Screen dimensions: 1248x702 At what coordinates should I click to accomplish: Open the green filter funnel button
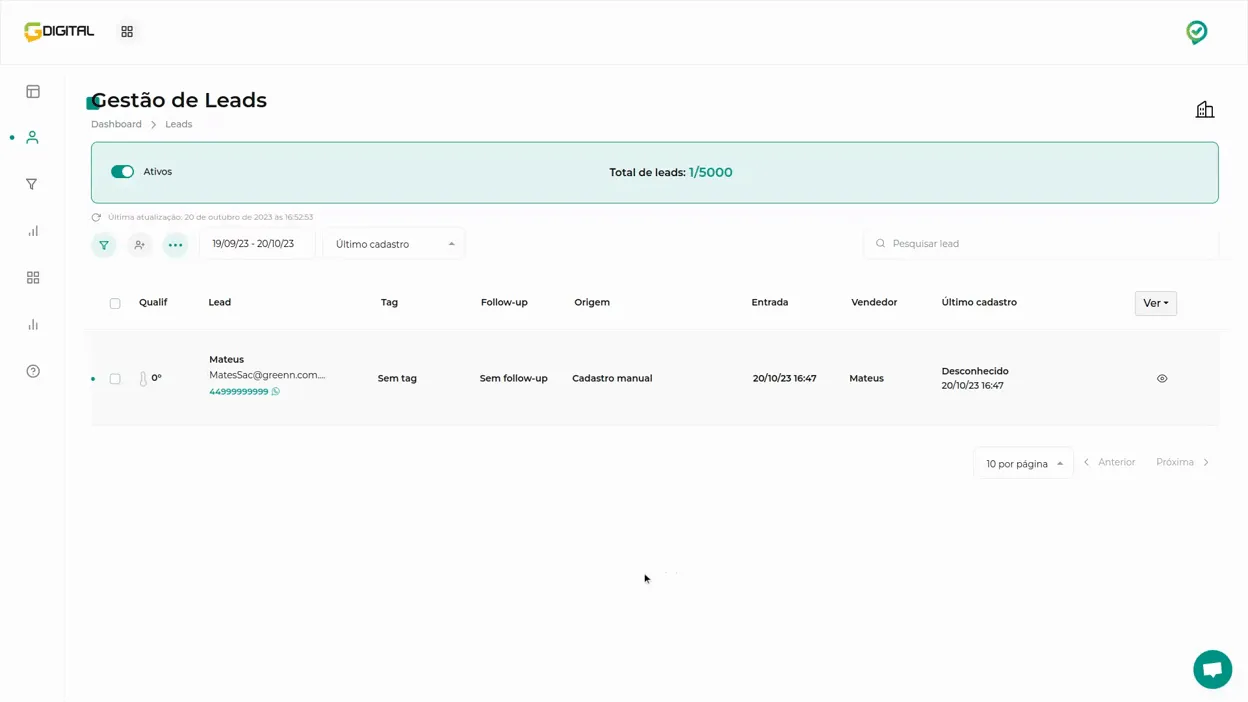tap(104, 245)
